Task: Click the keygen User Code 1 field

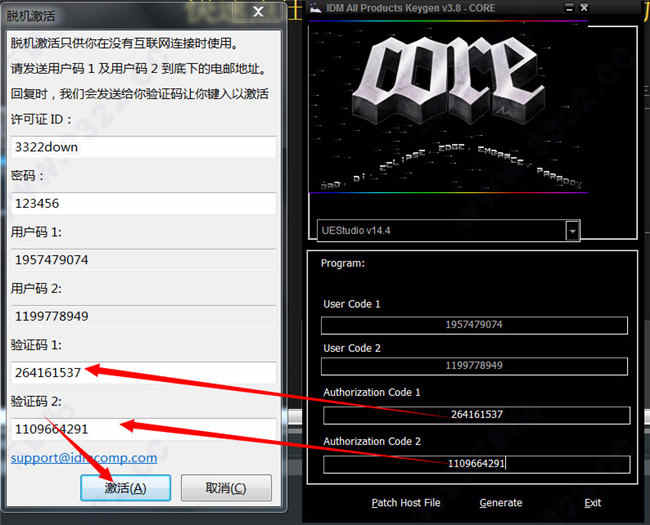Action: click(x=474, y=325)
